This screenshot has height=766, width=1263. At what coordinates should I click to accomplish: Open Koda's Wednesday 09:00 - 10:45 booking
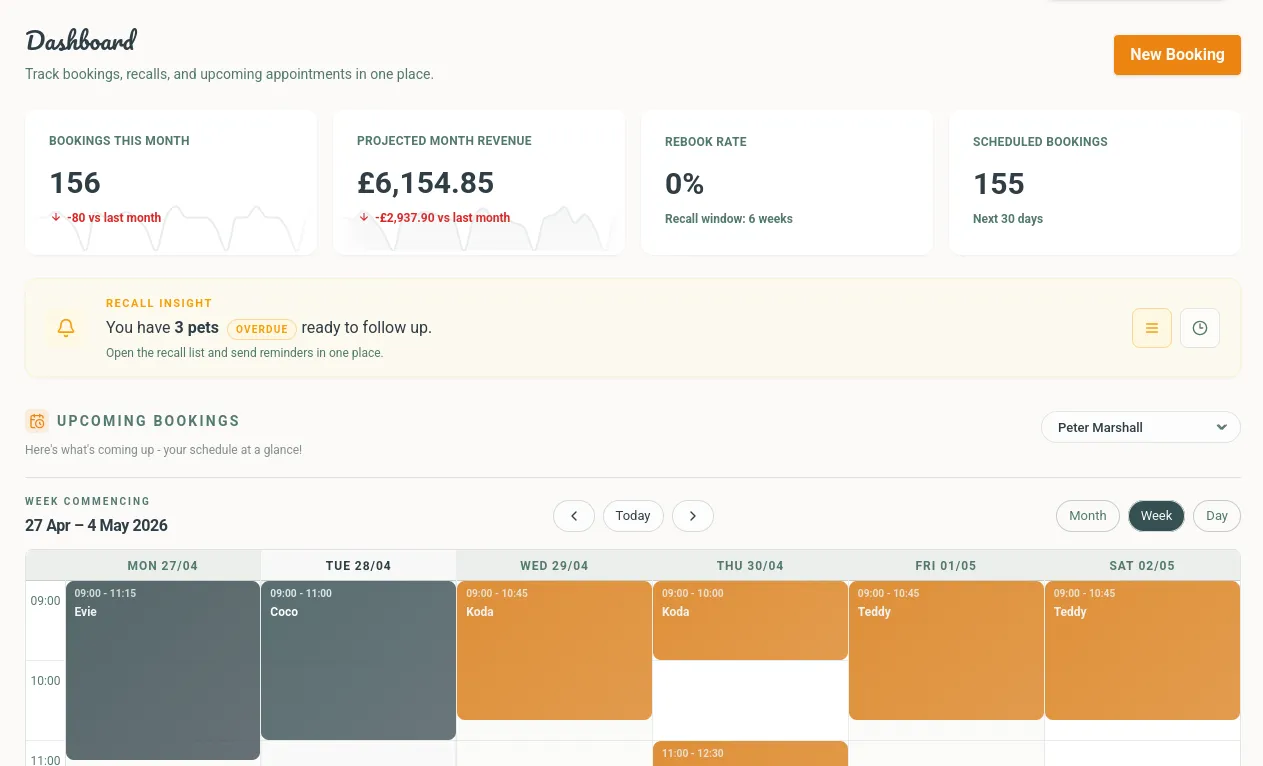(554, 650)
